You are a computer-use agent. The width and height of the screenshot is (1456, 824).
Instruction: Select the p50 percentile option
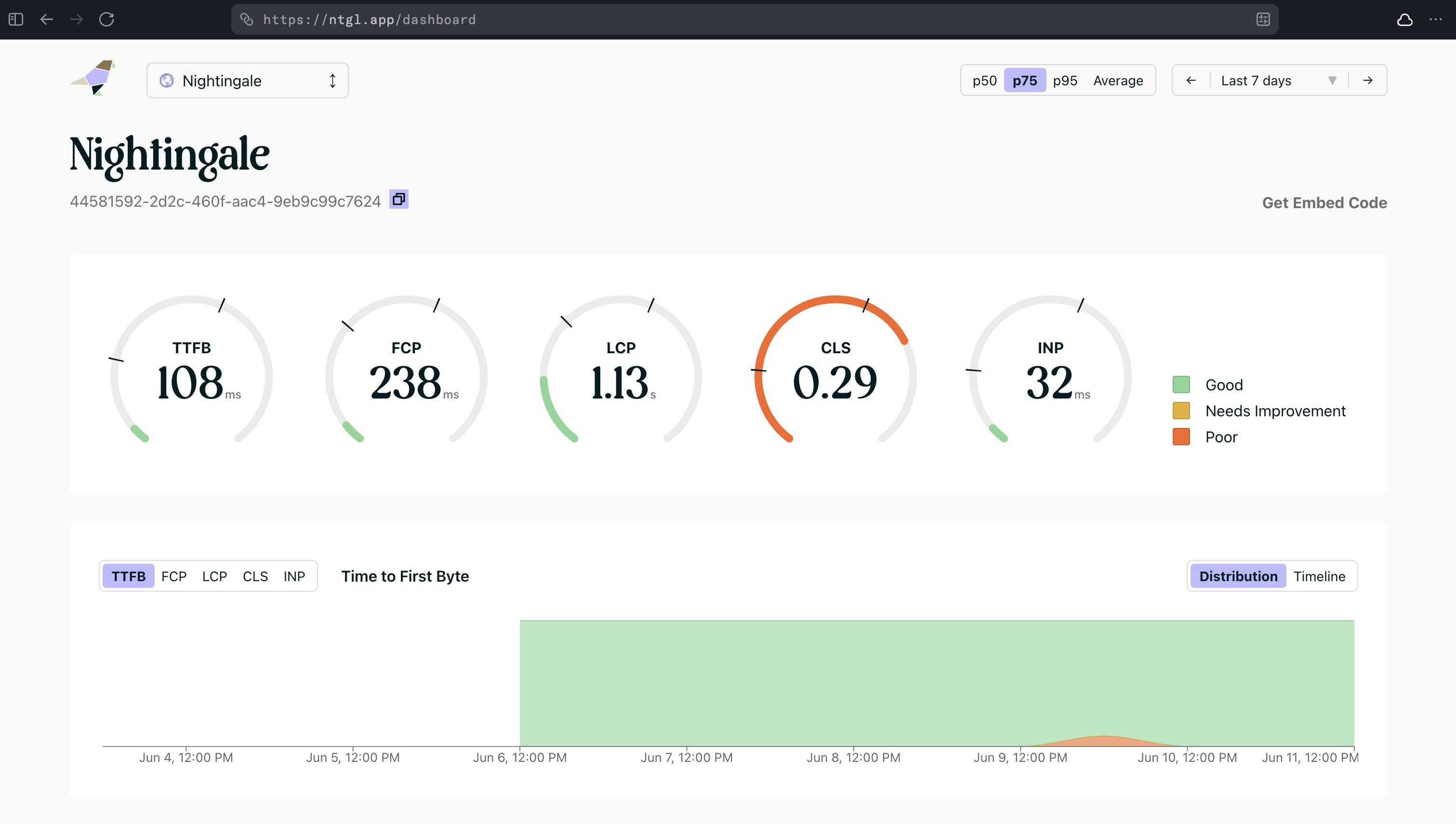pyautogui.click(x=984, y=80)
